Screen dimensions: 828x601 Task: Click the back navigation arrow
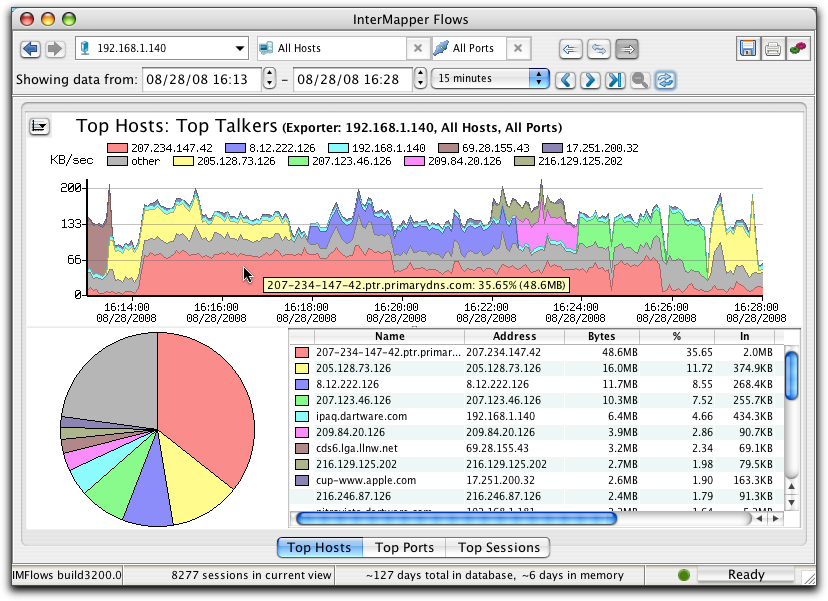pos(31,47)
